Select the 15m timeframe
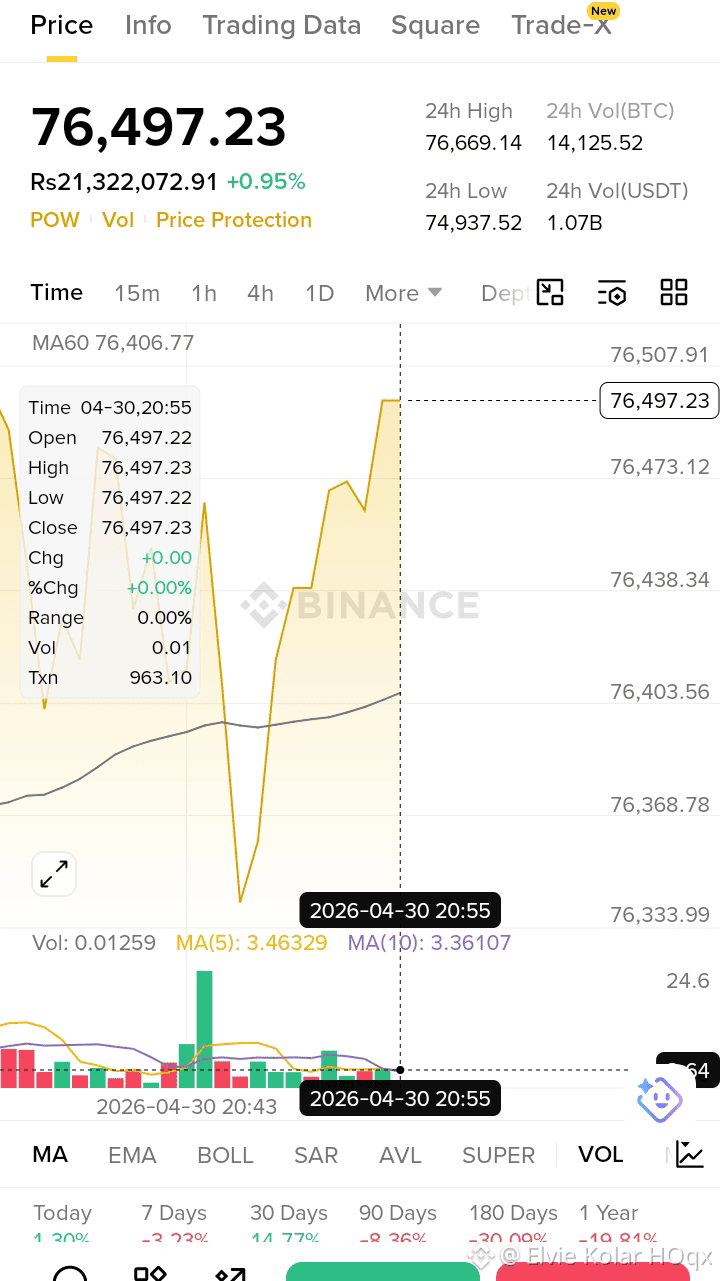The height and width of the screenshot is (1281, 720). tap(137, 293)
